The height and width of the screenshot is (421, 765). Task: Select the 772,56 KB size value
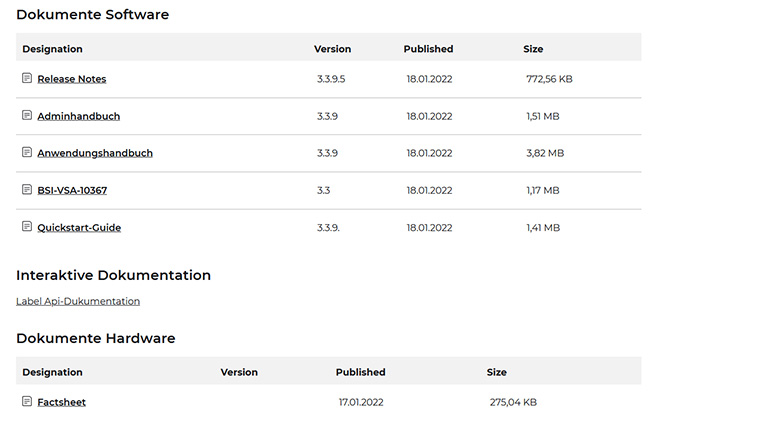point(549,79)
